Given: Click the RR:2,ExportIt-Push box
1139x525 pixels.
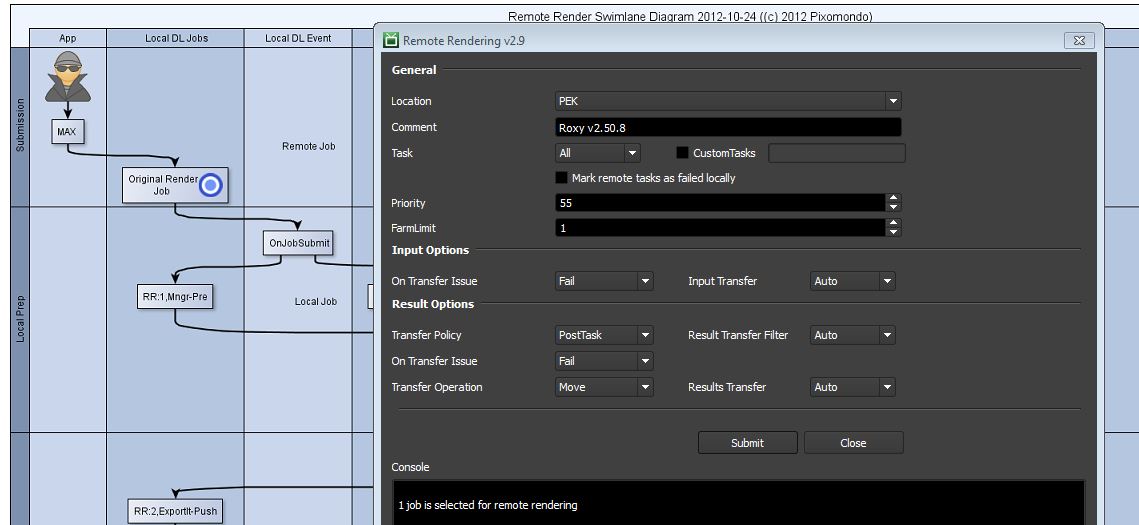Looking at the screenshot, I should point(175,511).
